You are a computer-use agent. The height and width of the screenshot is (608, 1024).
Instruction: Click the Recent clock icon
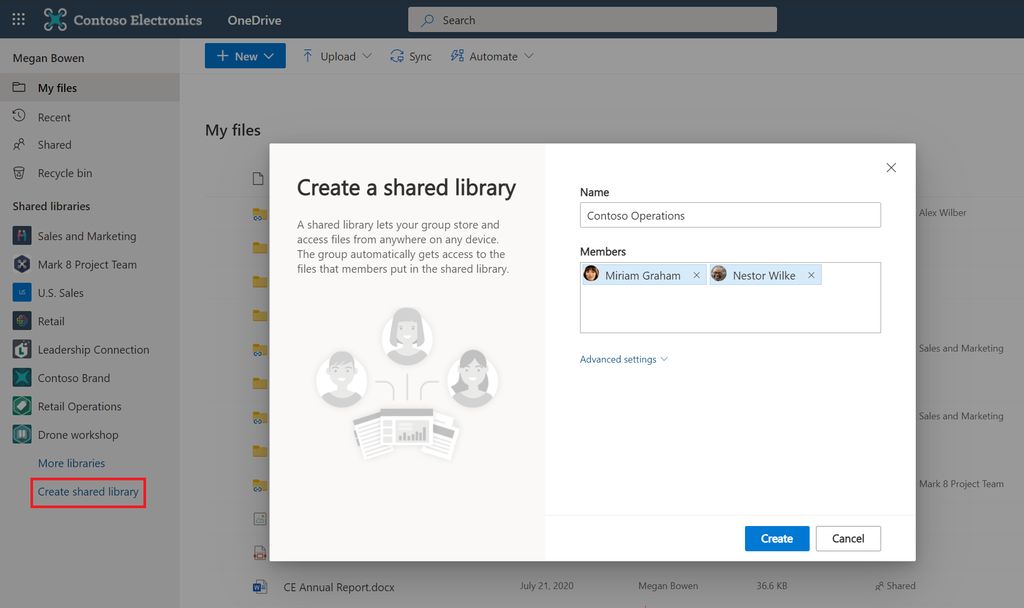point(19,116)
